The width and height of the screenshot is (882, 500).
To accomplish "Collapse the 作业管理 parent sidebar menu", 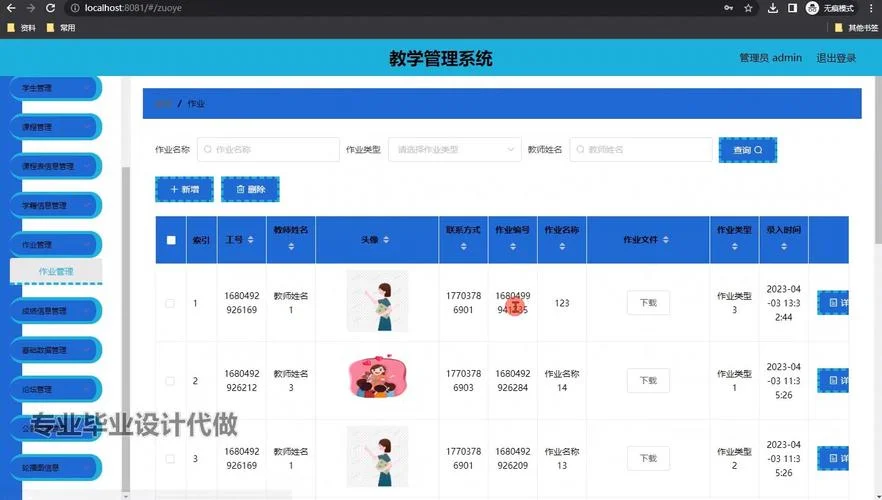I will pos(55,245).
